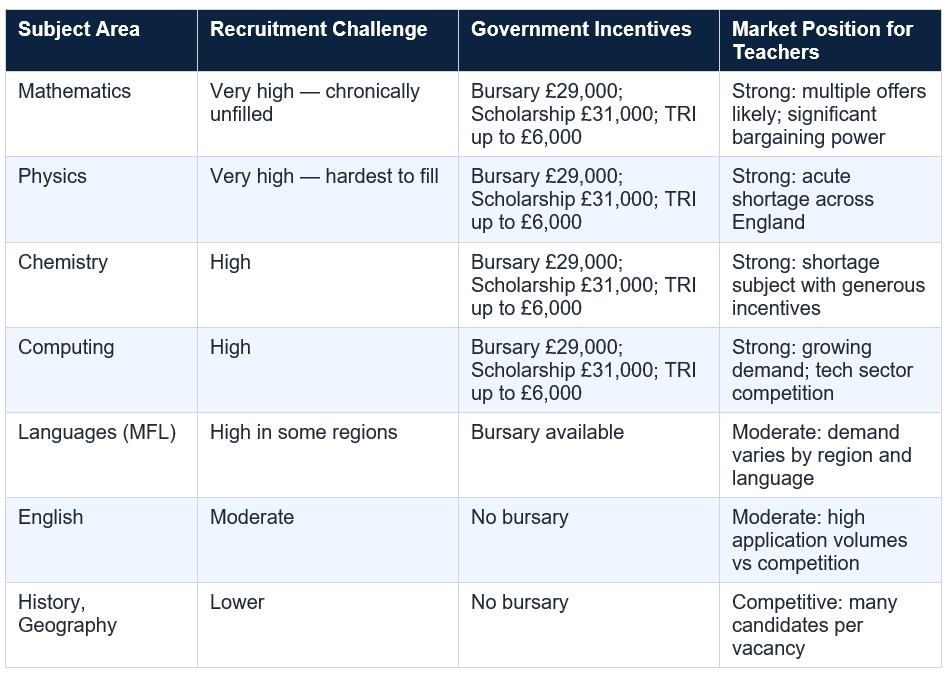Image resolution: width=949 pixels, height=673 pixels.
Task: Select the 'High in some regions' cell
Action: pyautogui.click(x=328, y=455)
